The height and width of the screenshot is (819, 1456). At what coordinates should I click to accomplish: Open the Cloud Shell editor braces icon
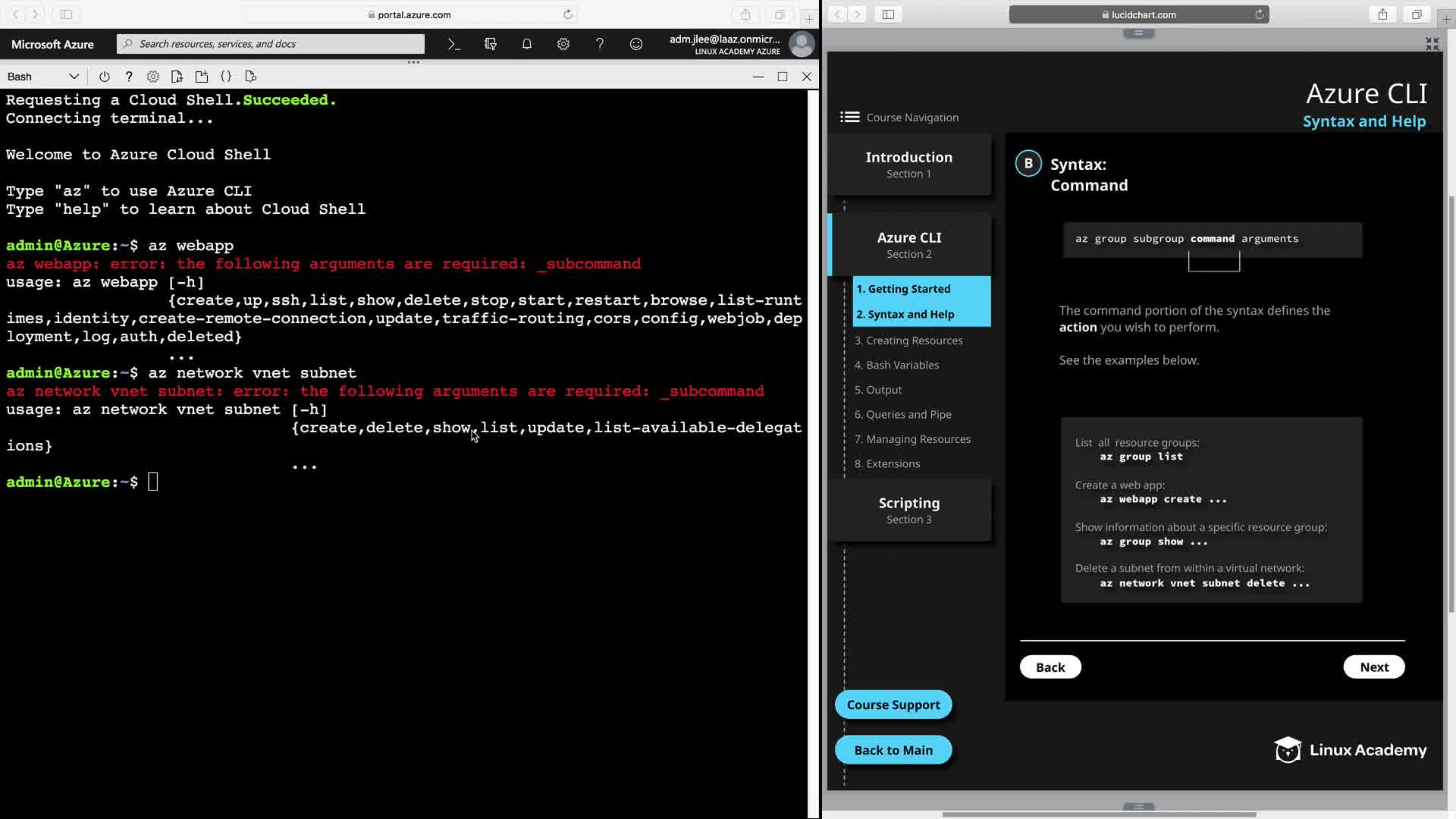[x=226, y=77]
